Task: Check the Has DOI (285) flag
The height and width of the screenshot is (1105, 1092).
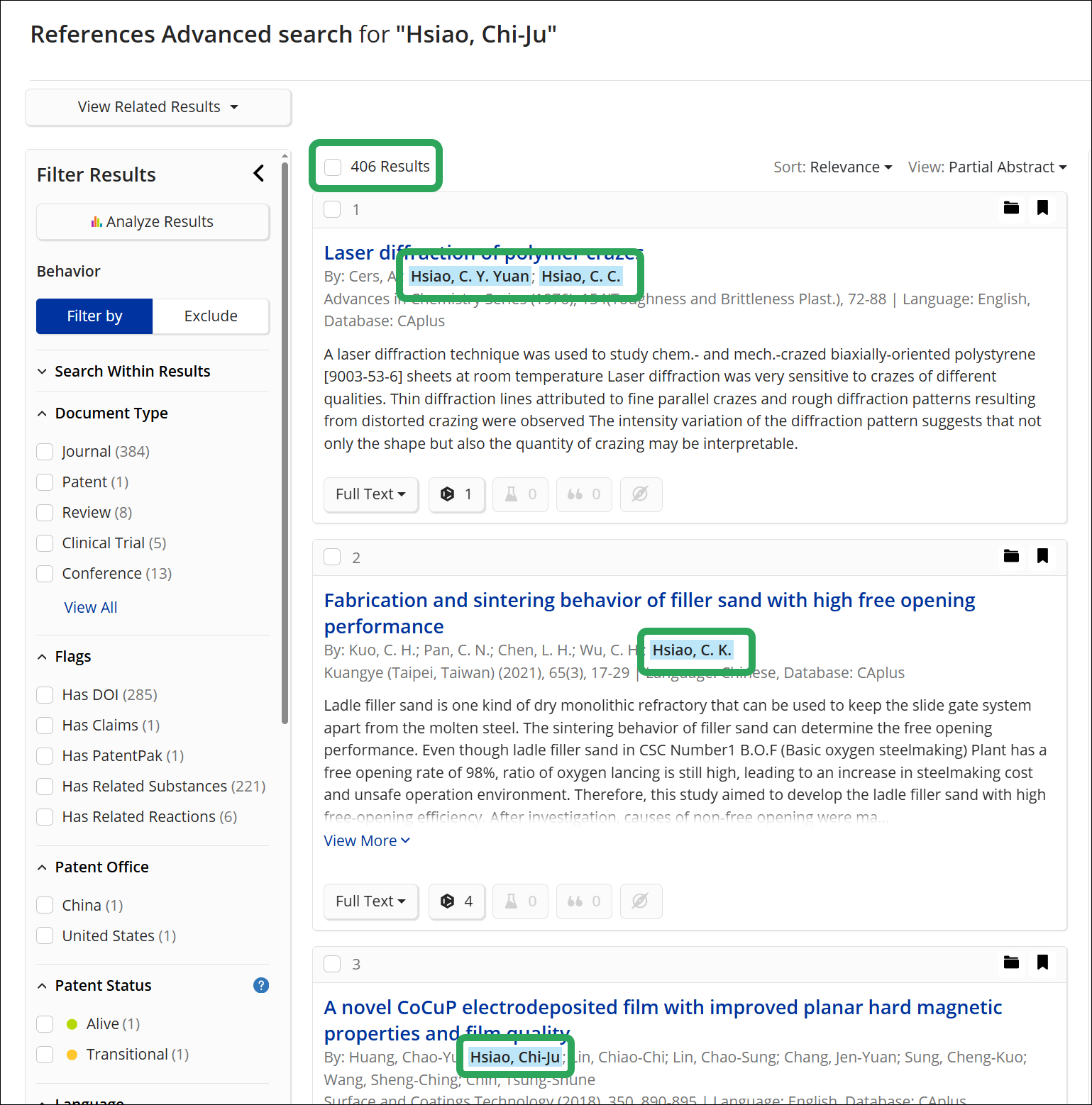Action: coord(45,695)
